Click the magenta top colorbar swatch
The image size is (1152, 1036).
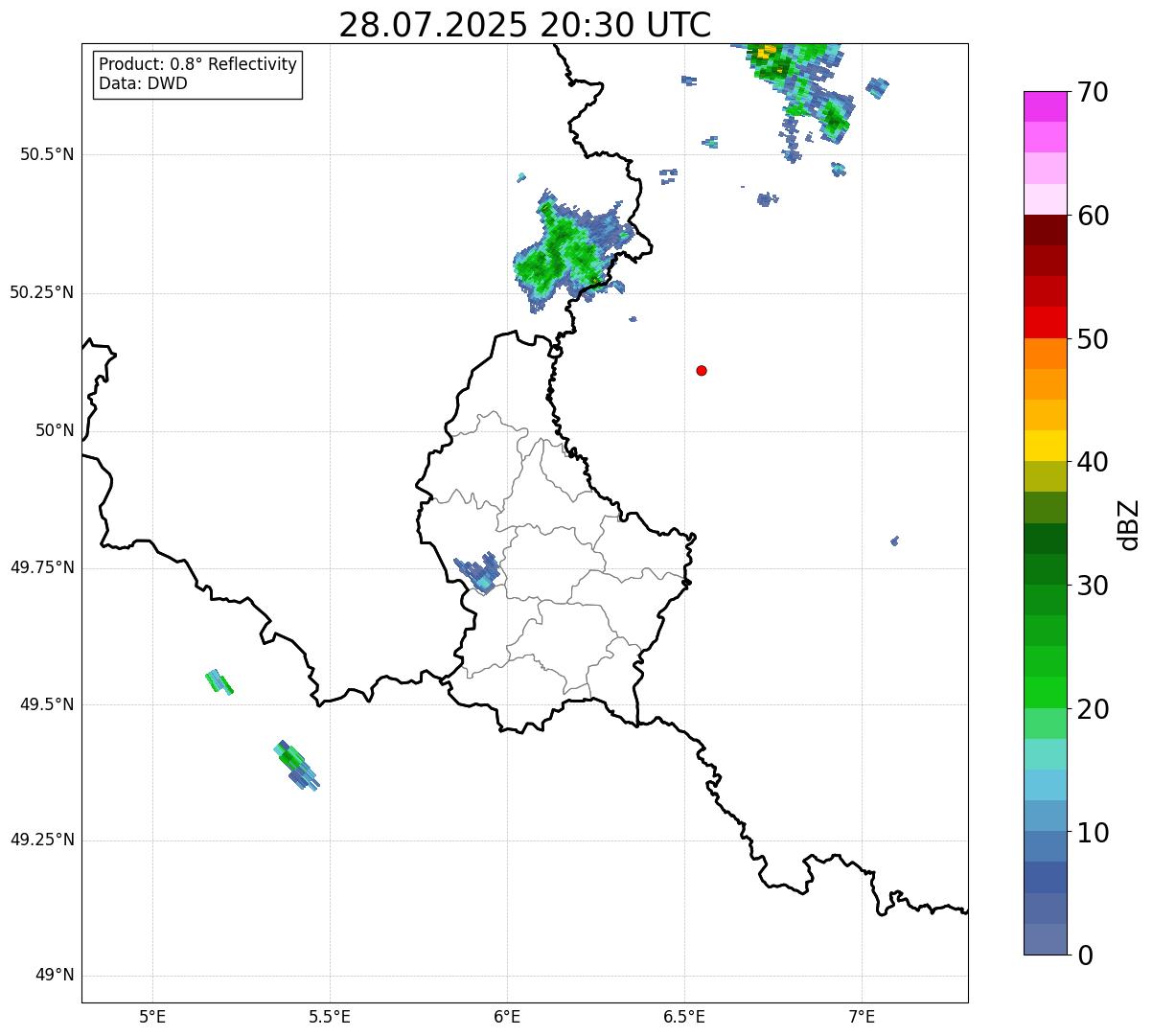coord(1045,106)
